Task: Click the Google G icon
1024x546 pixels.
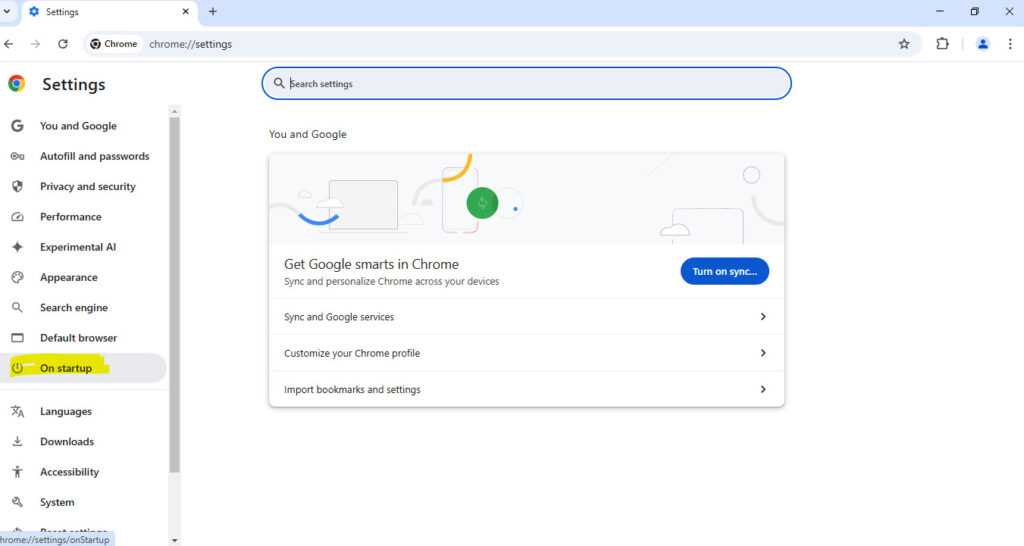Action: (x=18, y=125)
